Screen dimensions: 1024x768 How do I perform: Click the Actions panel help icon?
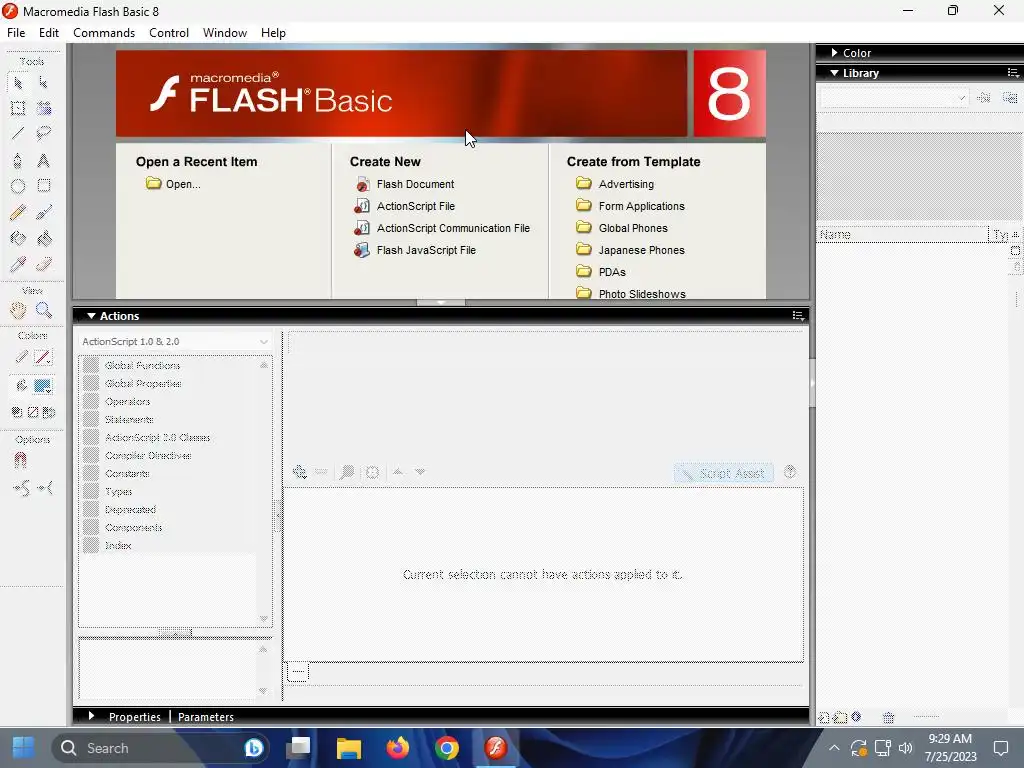[790, 472]
